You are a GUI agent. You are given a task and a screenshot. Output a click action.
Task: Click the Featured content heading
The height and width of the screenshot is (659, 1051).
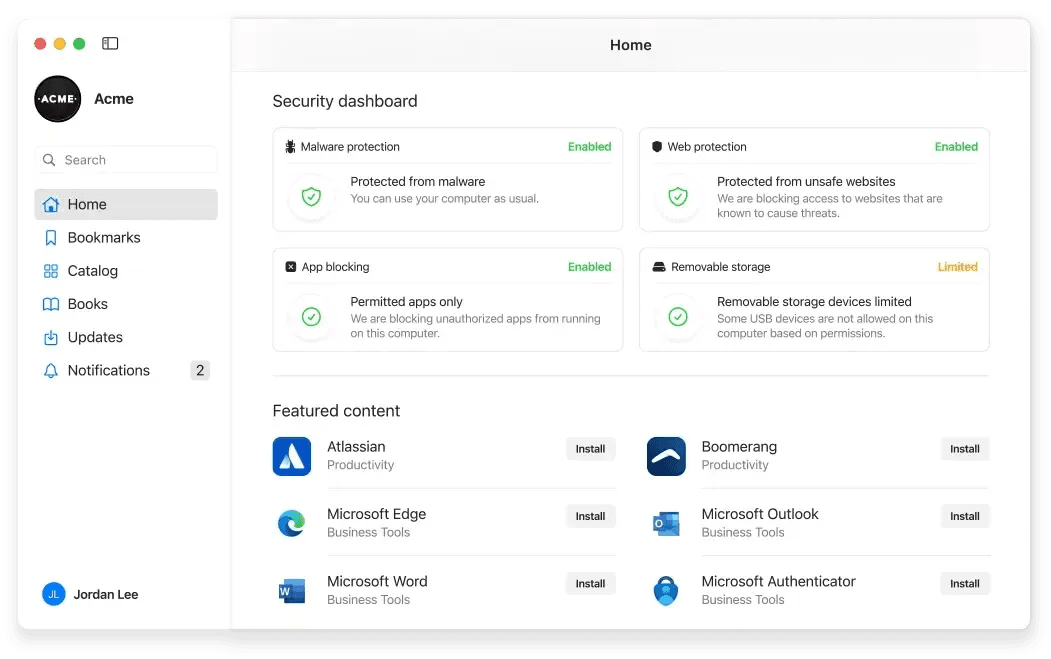coord(336,411)
